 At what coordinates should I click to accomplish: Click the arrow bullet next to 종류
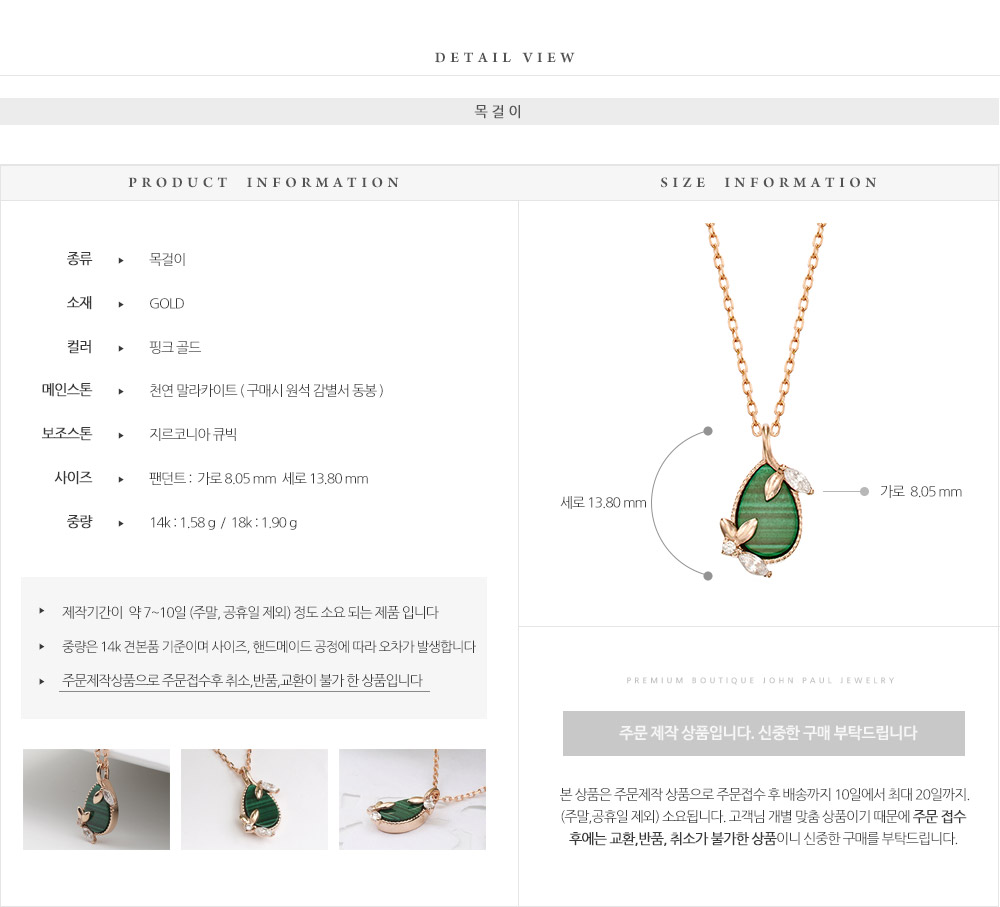coord(121,260)
